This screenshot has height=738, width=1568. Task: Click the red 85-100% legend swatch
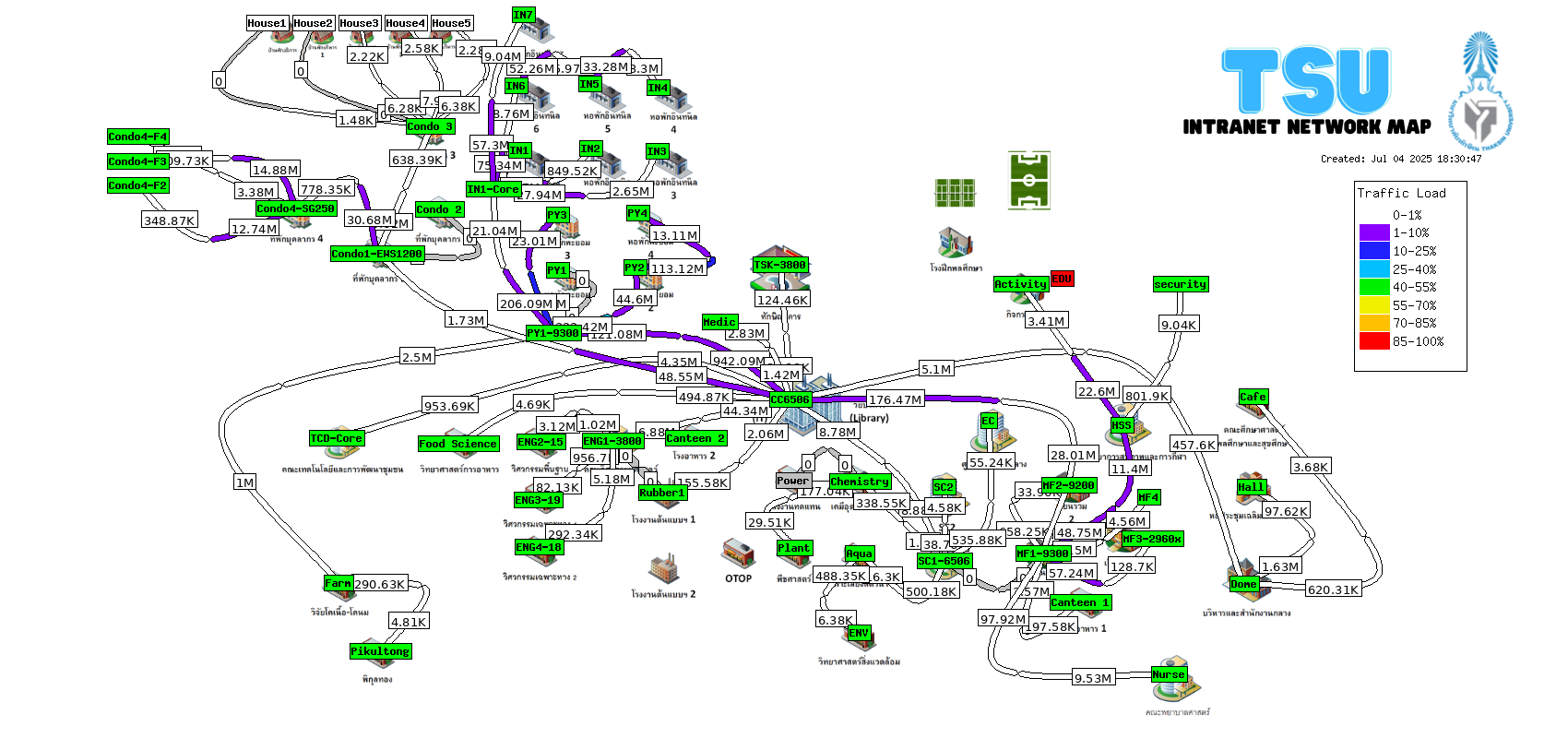pyautogui.click(x=1373, y=341)
